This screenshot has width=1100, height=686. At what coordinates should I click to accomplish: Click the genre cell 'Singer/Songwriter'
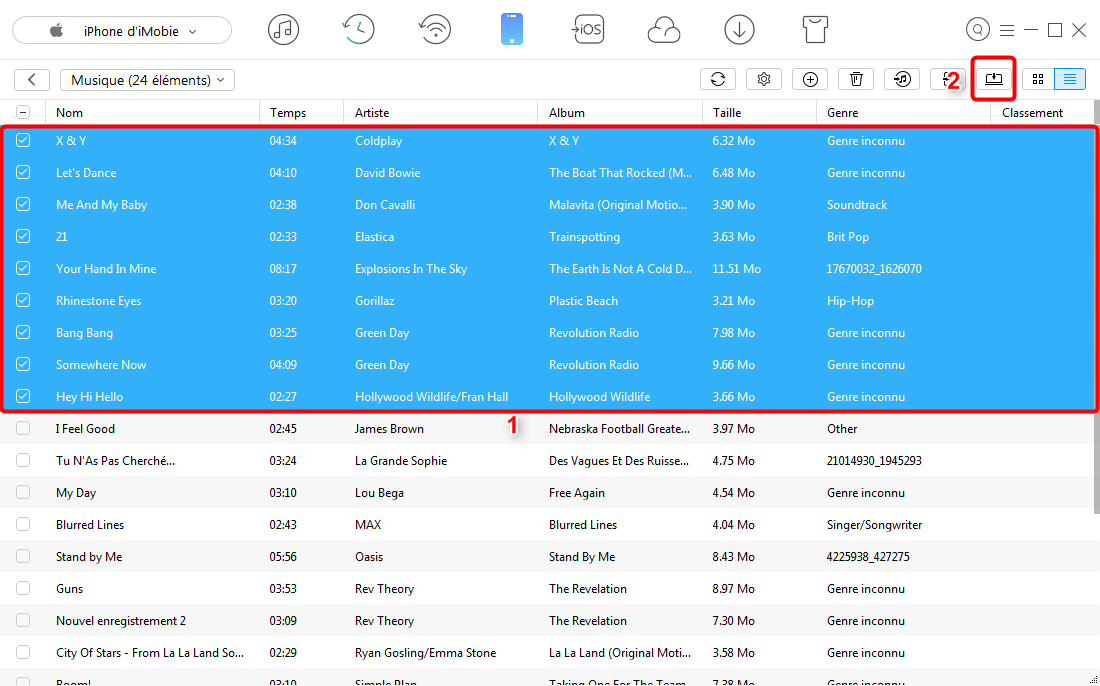click(x=875, y=525)
